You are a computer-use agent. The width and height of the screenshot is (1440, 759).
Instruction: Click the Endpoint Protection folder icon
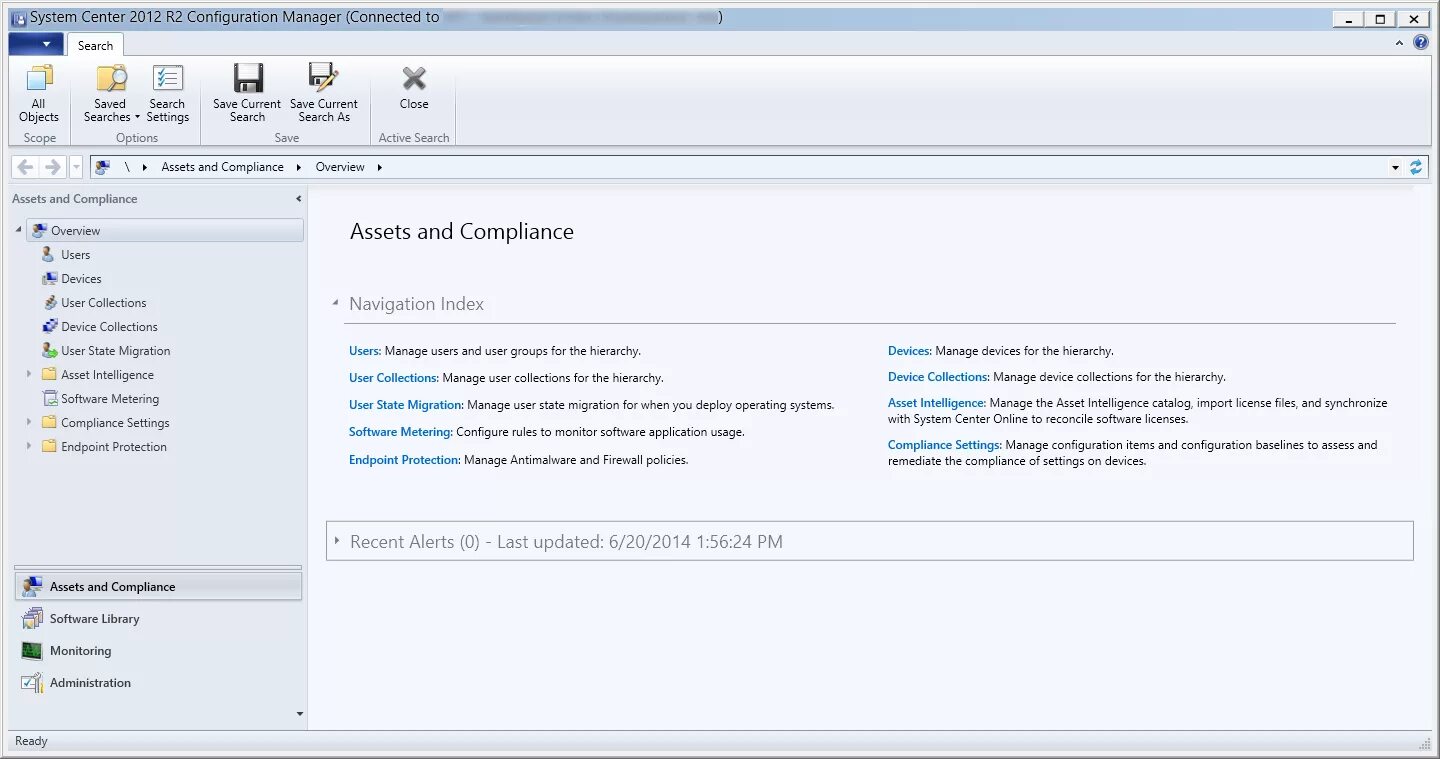49,447
